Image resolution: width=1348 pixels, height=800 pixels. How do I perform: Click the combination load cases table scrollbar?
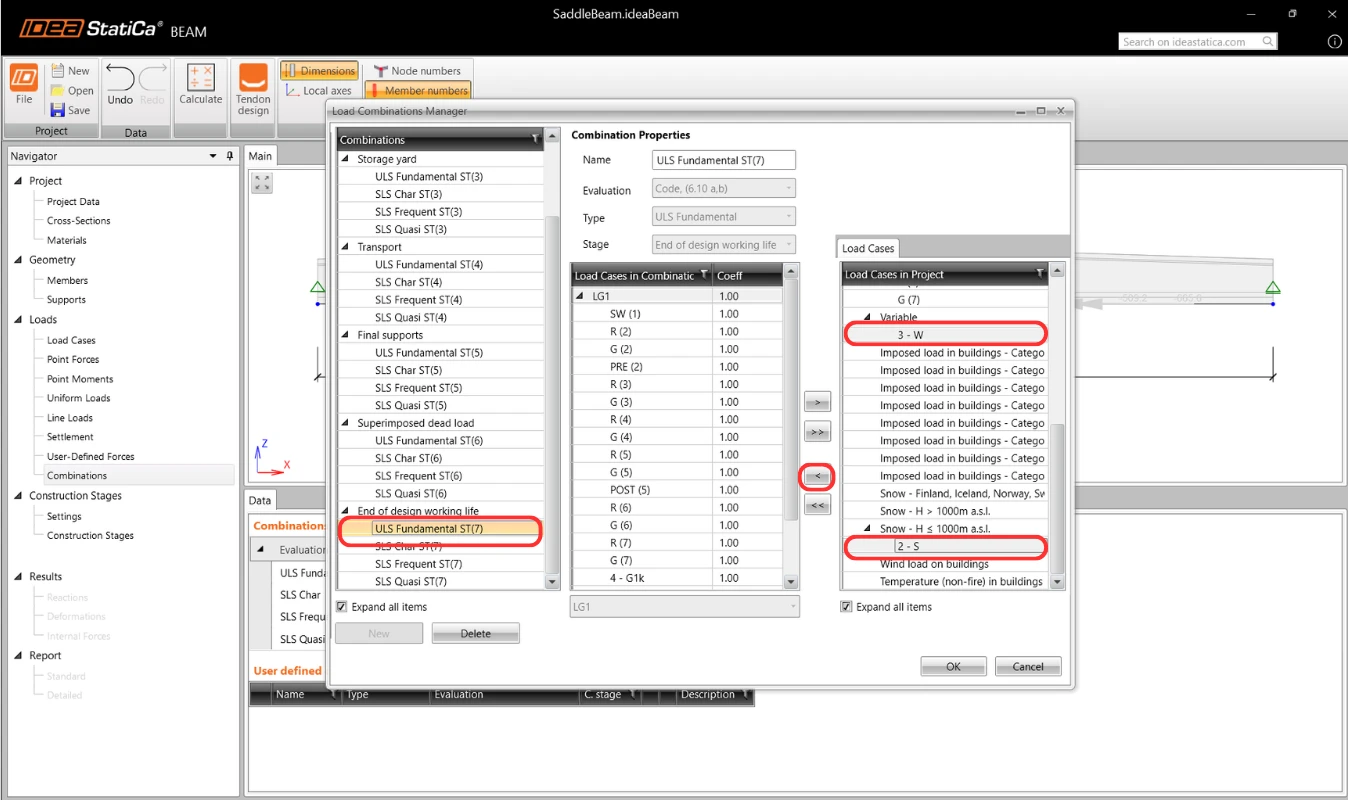click(x=792, y=400)
